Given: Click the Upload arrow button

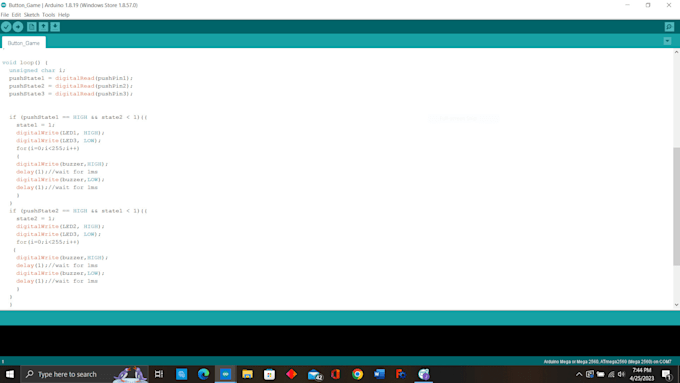Looking at the screenshot, I should pyautogui.click(x=18, y=27).
